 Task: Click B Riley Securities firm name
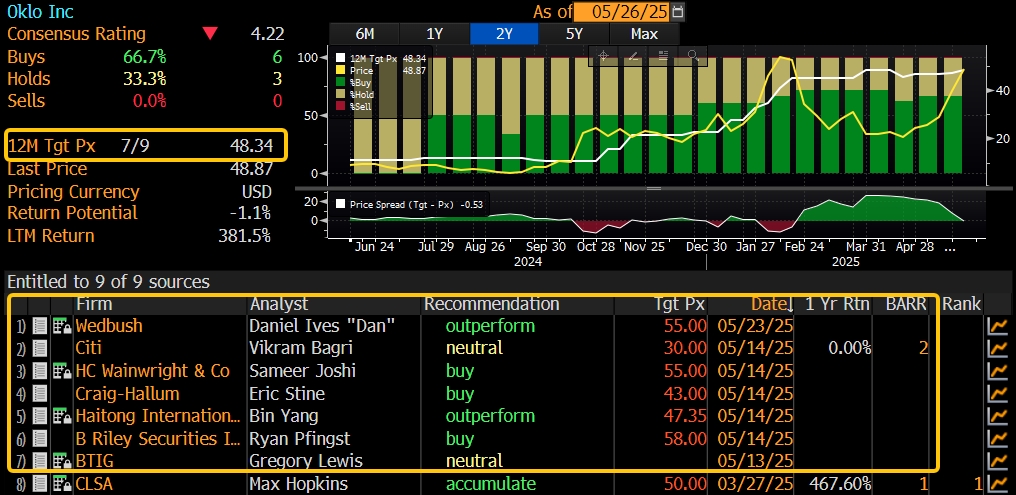click(159, 438)
